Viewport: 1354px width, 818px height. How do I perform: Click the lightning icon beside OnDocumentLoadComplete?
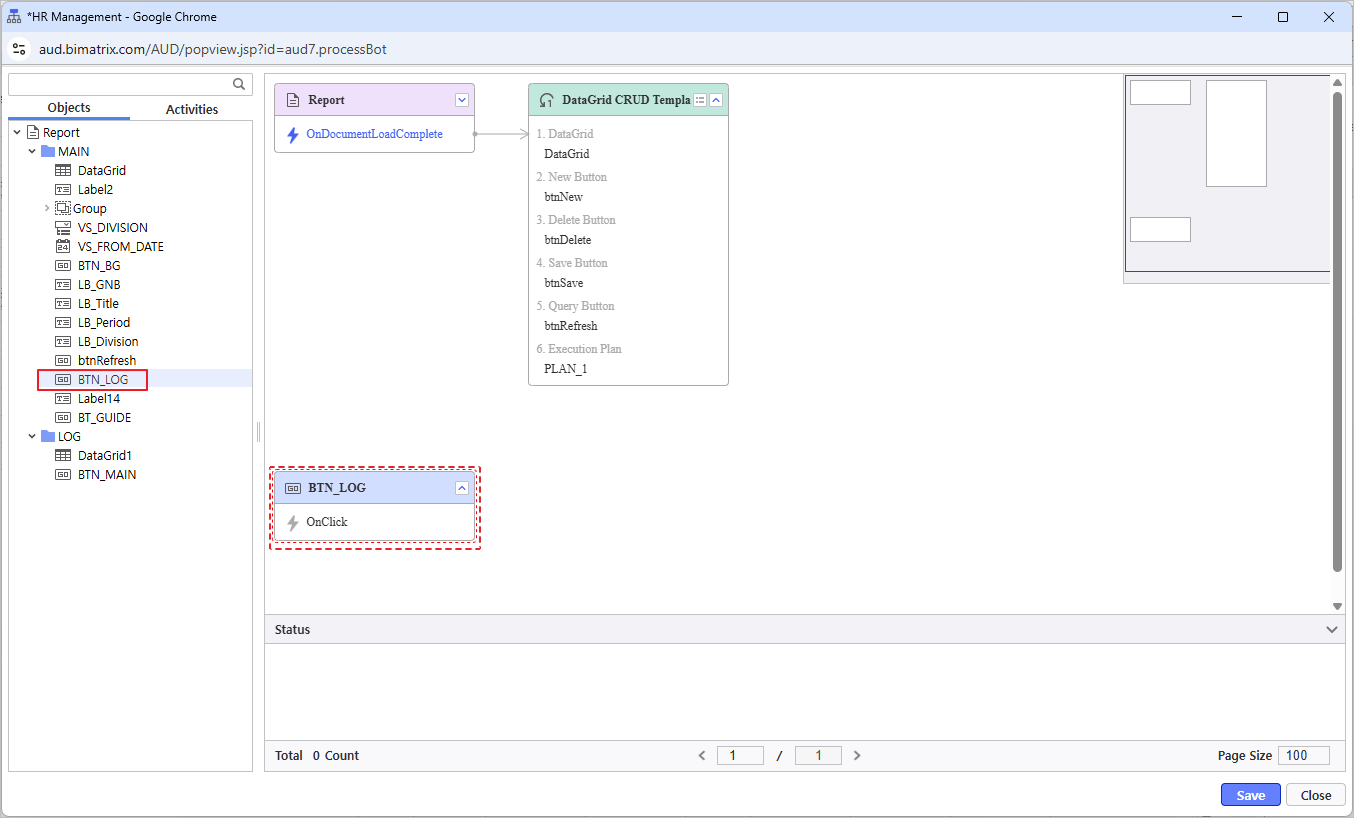coord(293,135)
